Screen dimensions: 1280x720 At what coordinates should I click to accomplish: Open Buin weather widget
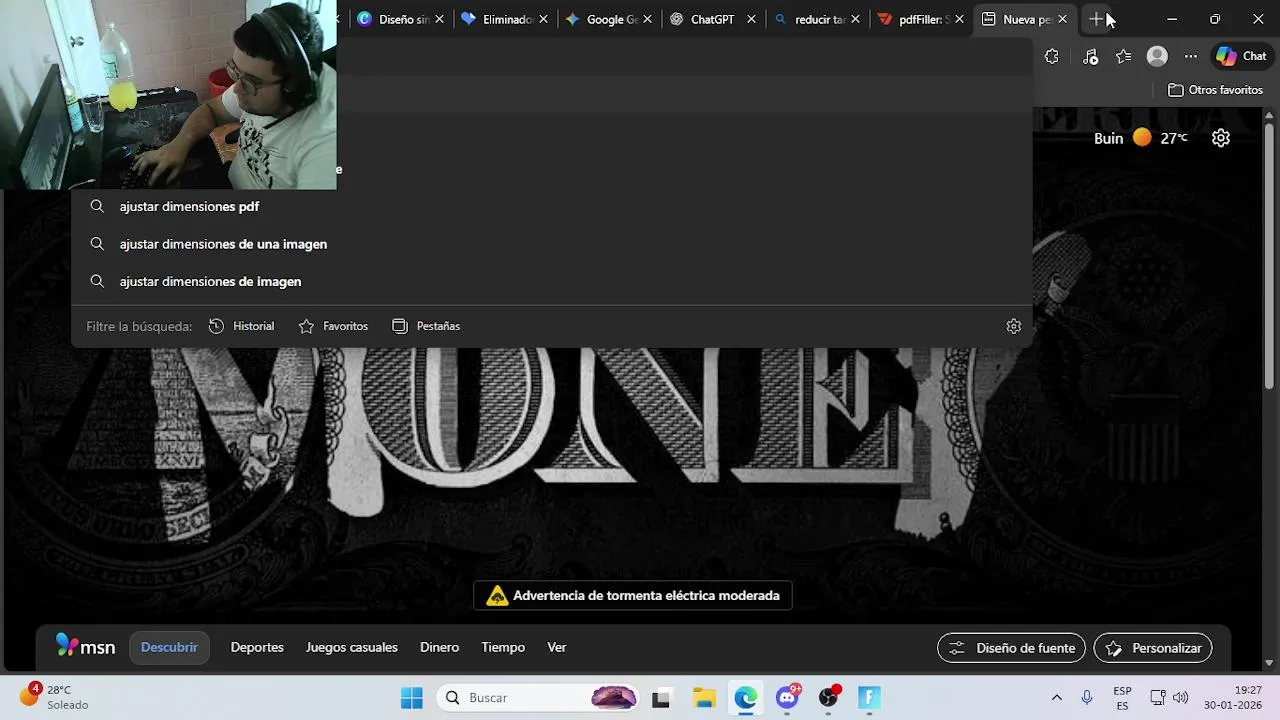[x=1140, y=138]
